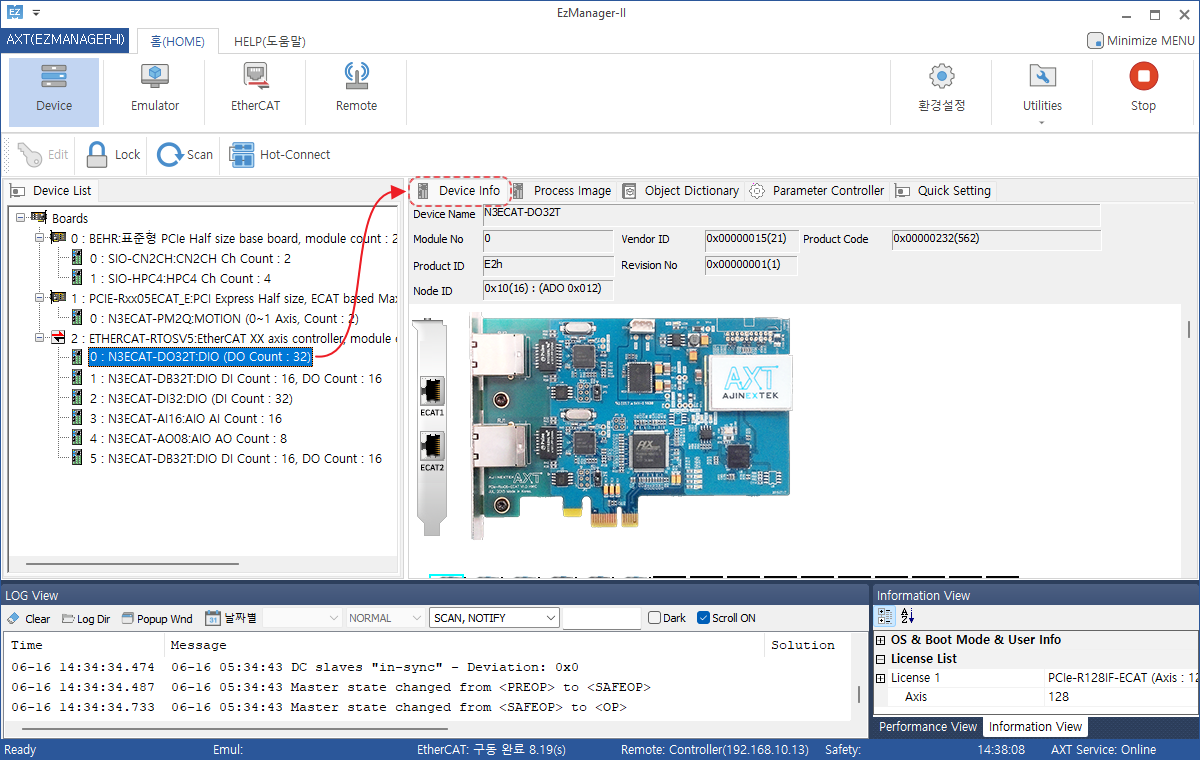Collapse the 1 : PCIE-Rxx05ECAT_E board node
The height and width of the screenshot is (760, 1200).
pos(39,298)
